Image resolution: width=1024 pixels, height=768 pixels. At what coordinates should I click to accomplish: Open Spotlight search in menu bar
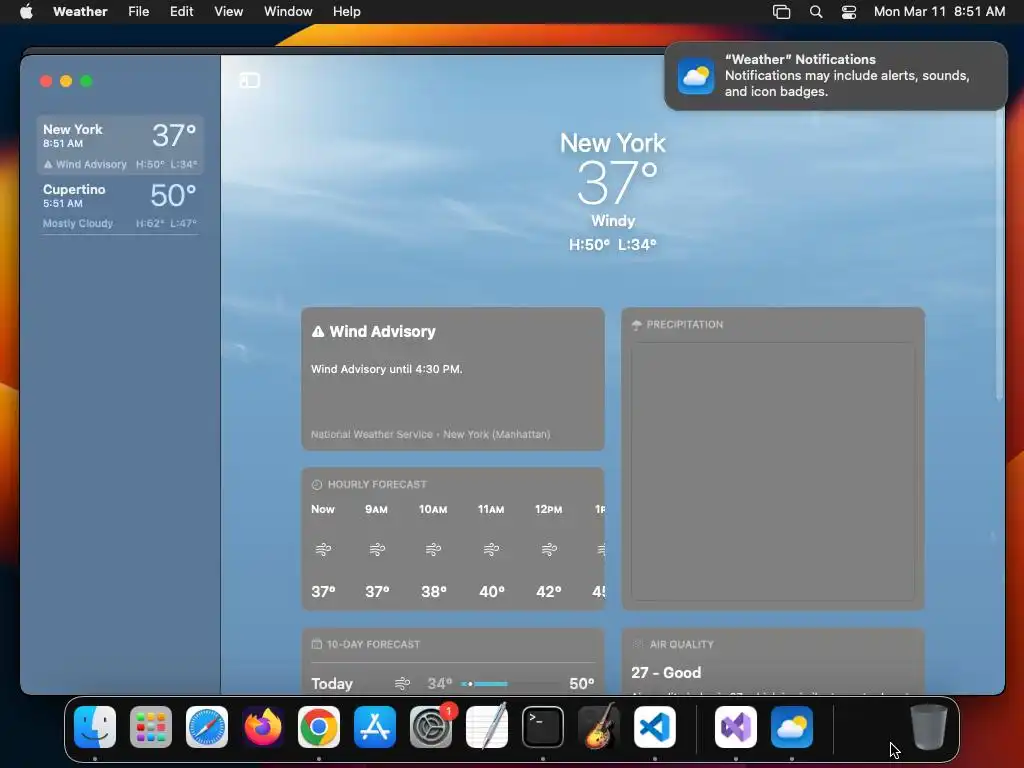point(816,12)
